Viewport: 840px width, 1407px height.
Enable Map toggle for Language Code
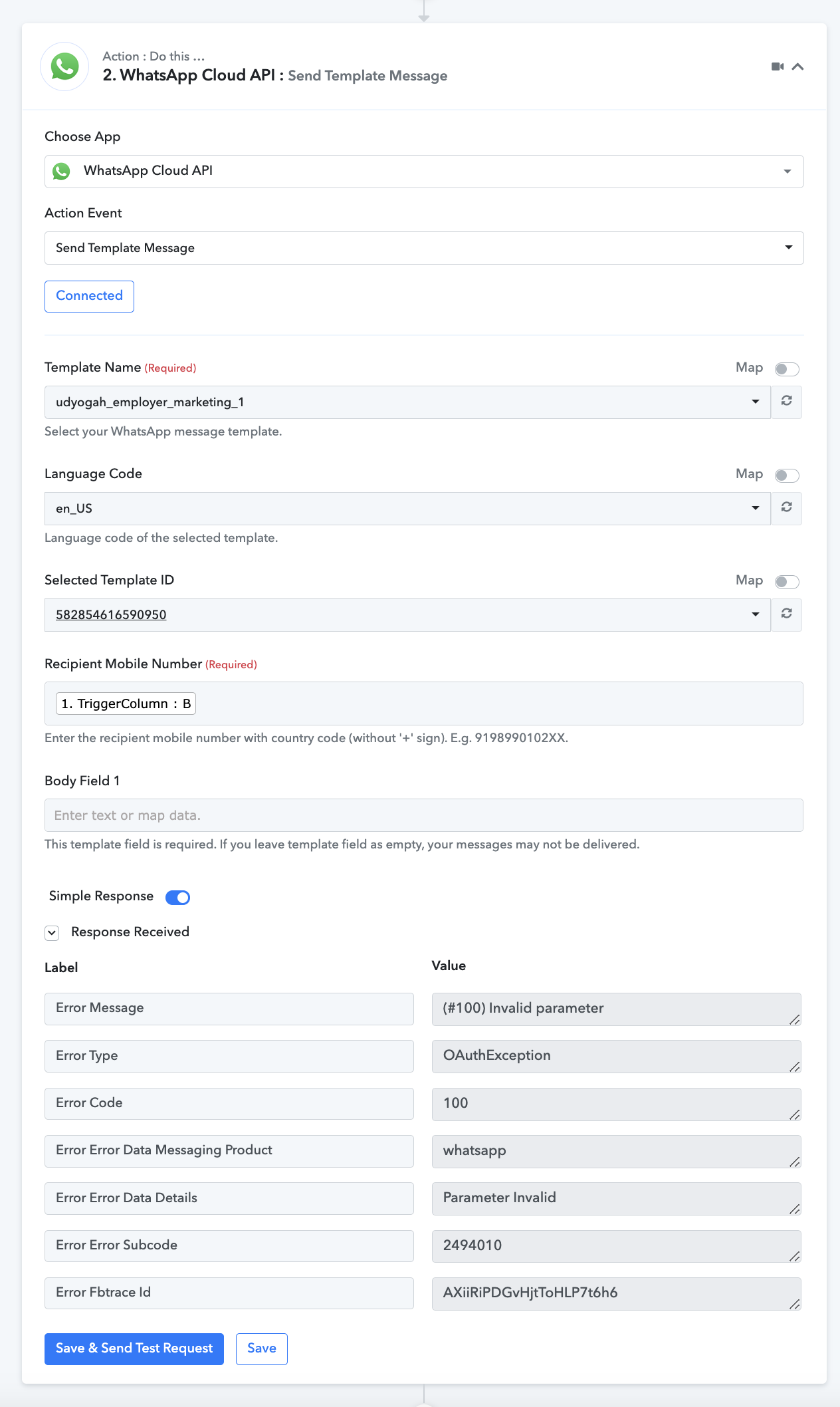click(x=787, y=475)
